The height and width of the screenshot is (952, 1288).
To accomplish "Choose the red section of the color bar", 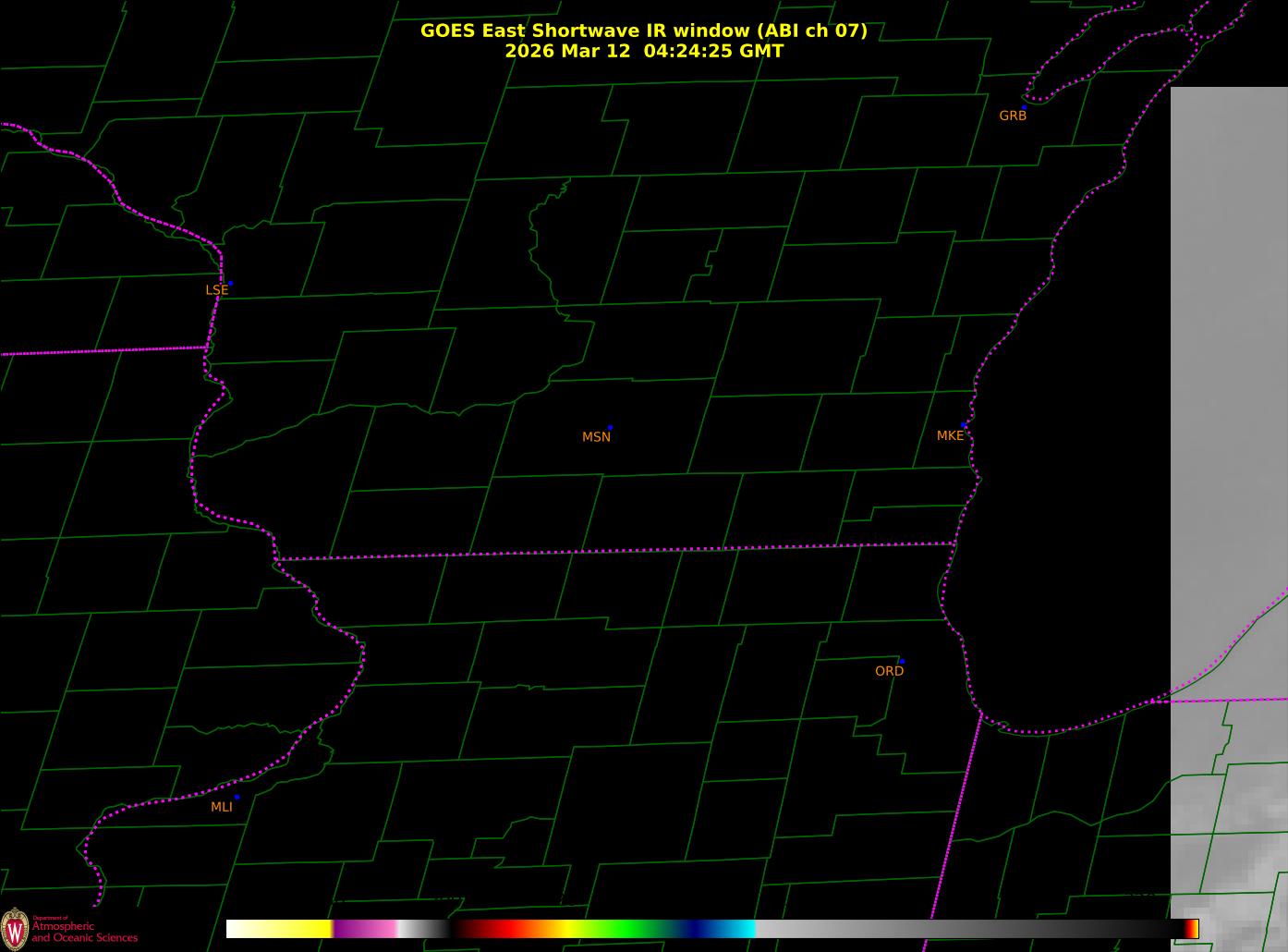I will 499,929.
